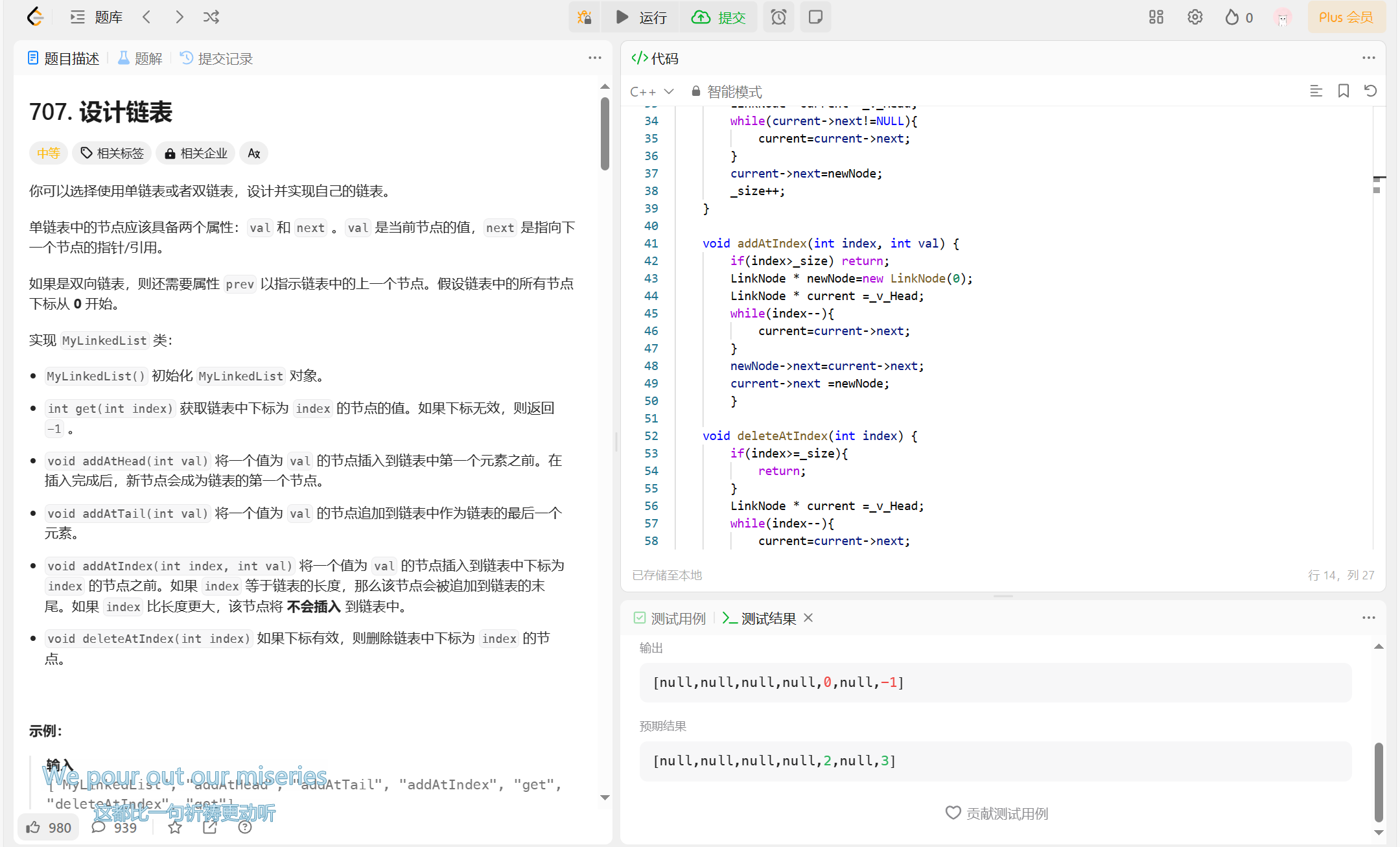Open test panel more options menu
Image resolution: width=1400 pixels, height=847 pixels.
[x=1368, y=618]
